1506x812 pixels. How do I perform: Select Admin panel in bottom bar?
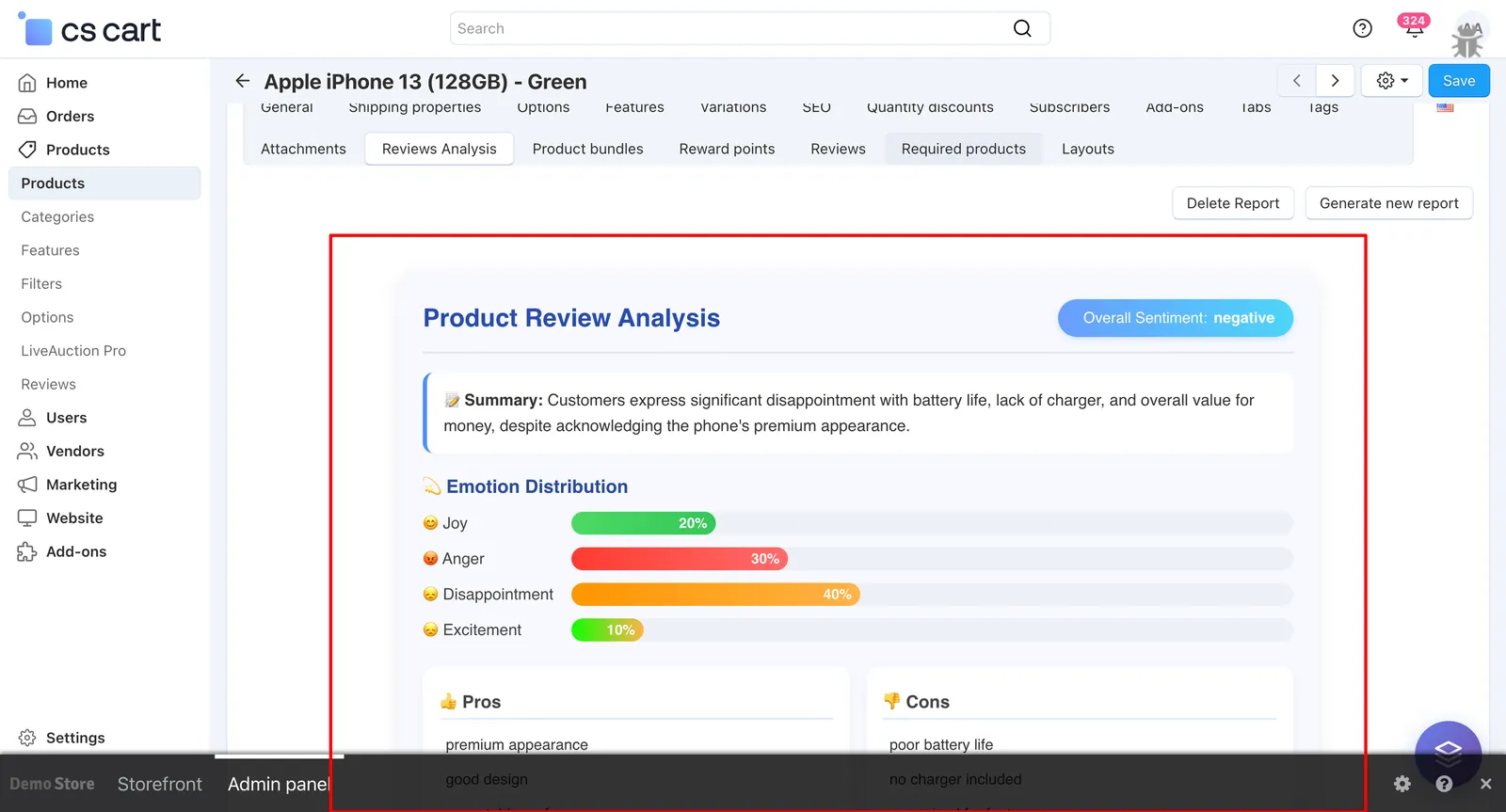pos(279,784)
